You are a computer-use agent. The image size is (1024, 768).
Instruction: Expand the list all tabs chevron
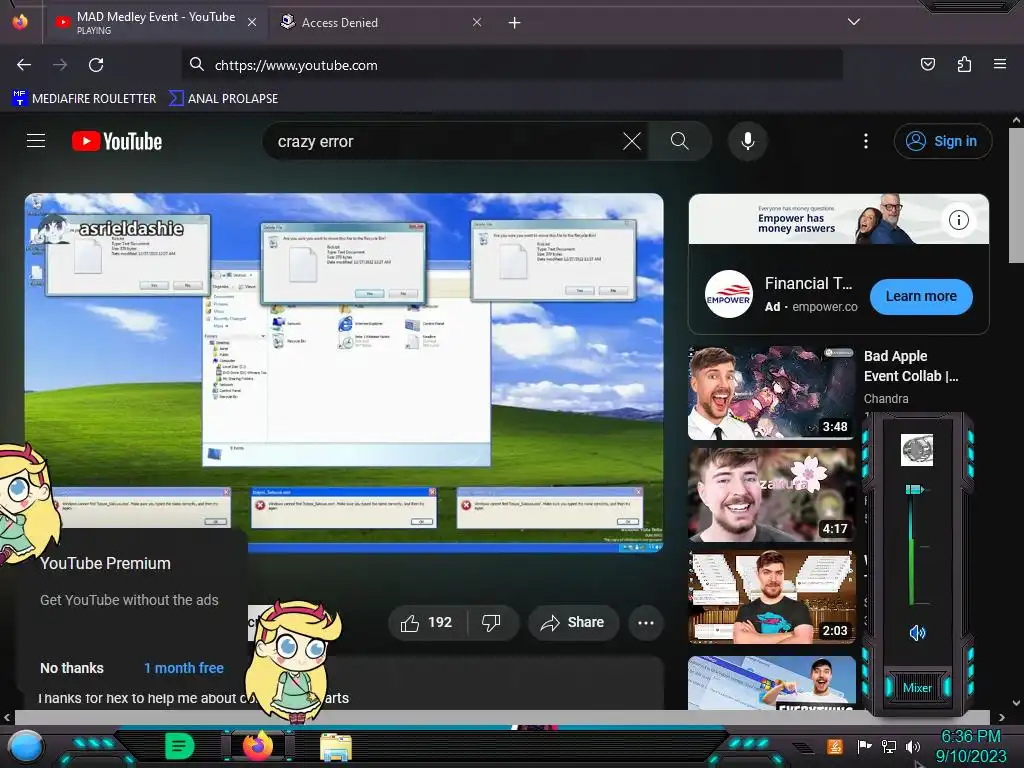[854, 22]
